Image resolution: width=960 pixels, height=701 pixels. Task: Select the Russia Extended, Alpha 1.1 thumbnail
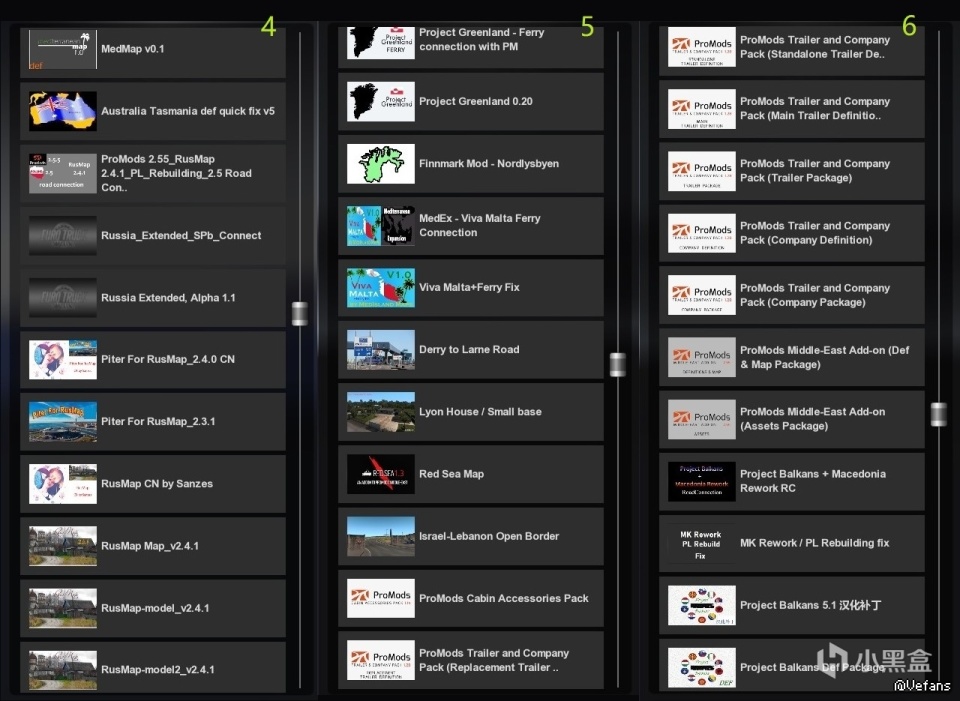click(62, 298)
